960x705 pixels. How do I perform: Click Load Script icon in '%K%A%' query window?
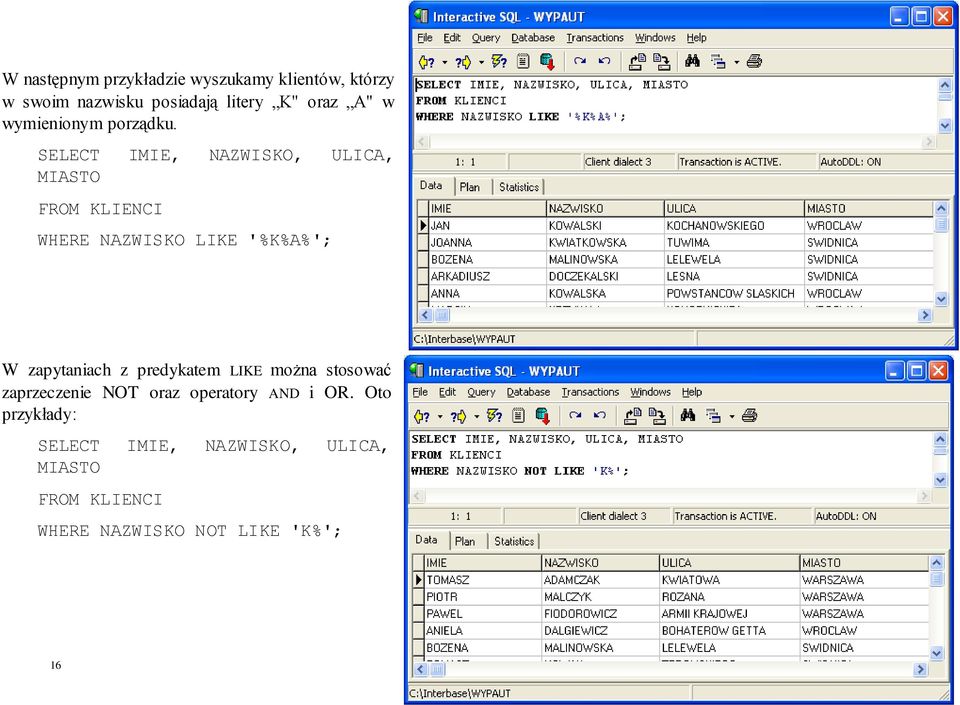click(637, 61)
